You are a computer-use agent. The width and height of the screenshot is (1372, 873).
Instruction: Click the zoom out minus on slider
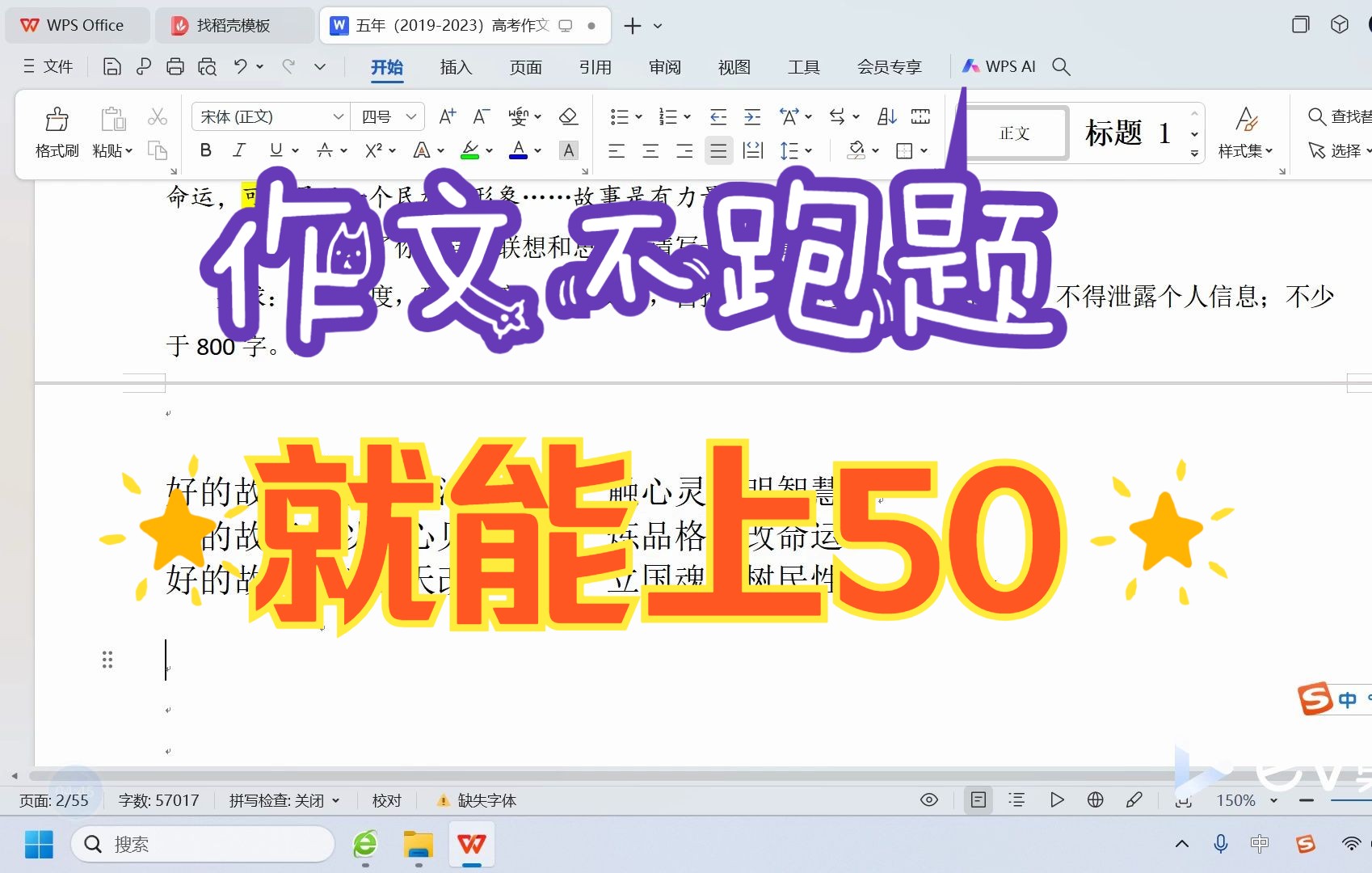point(1307,800)
